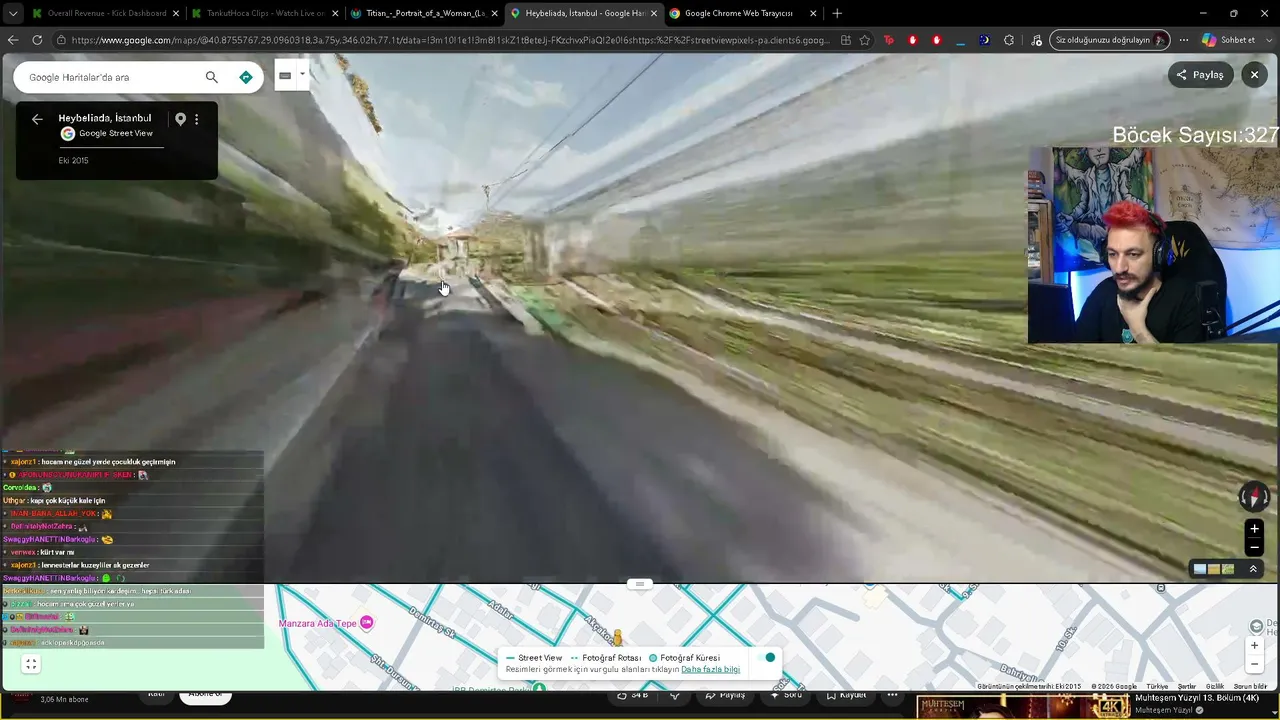
Task: Click the yellow Pegman on the map
Action: pyautogui.click(x=617, y=637)
